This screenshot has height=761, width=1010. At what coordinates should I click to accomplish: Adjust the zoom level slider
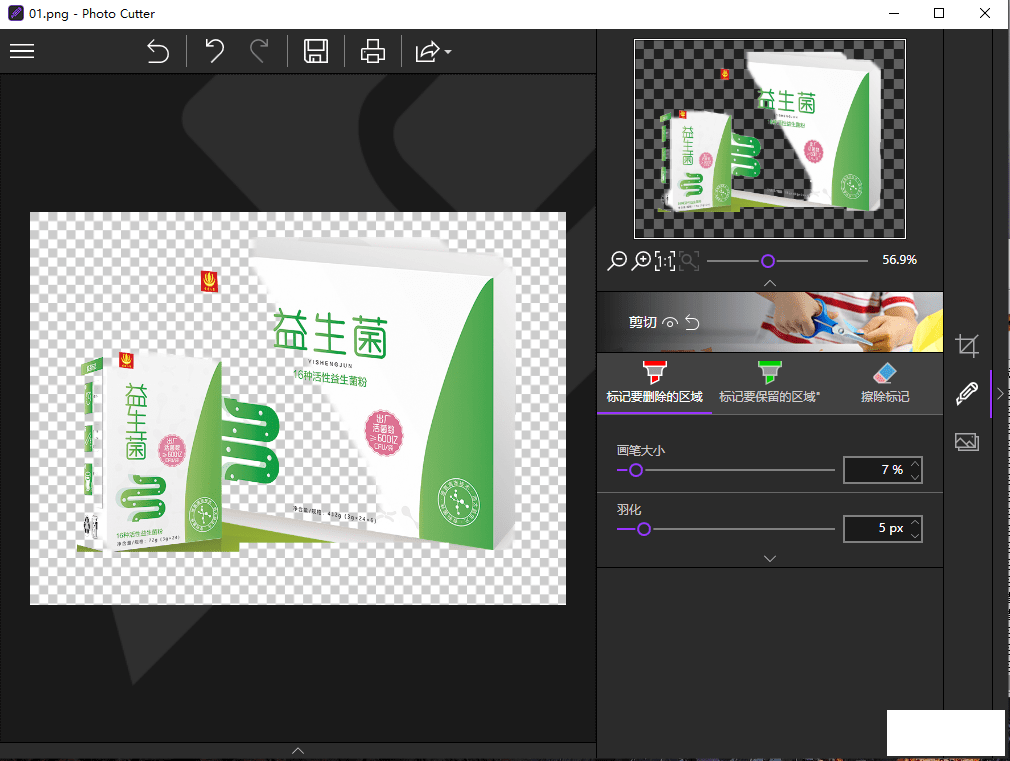click(x=768, y=261)
